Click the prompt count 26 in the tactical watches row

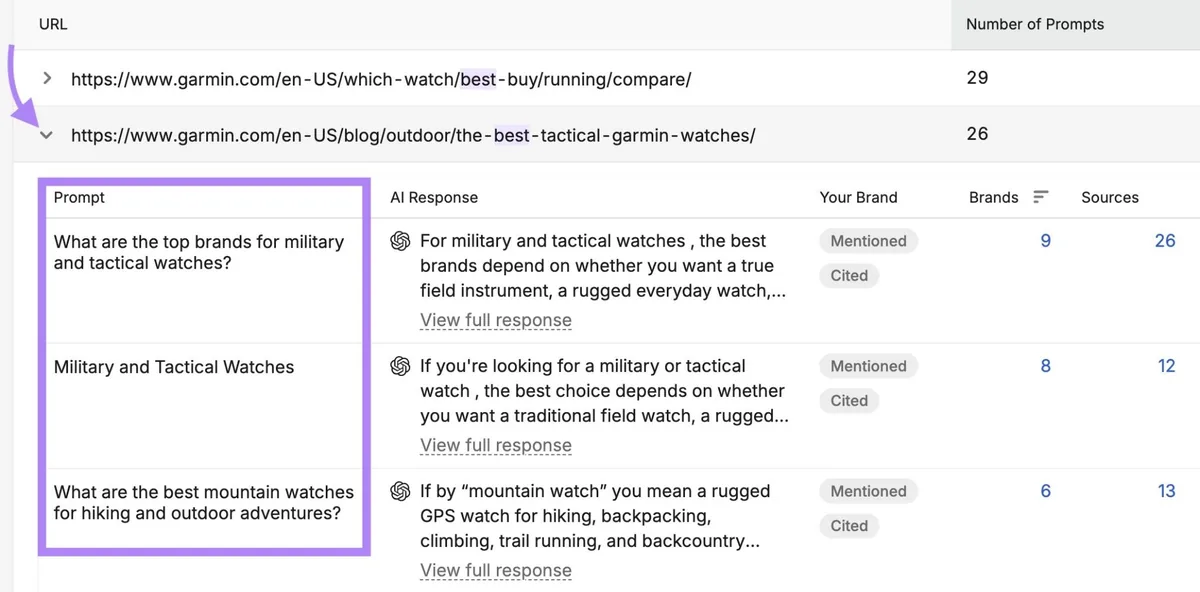click(x=977, y=134)
